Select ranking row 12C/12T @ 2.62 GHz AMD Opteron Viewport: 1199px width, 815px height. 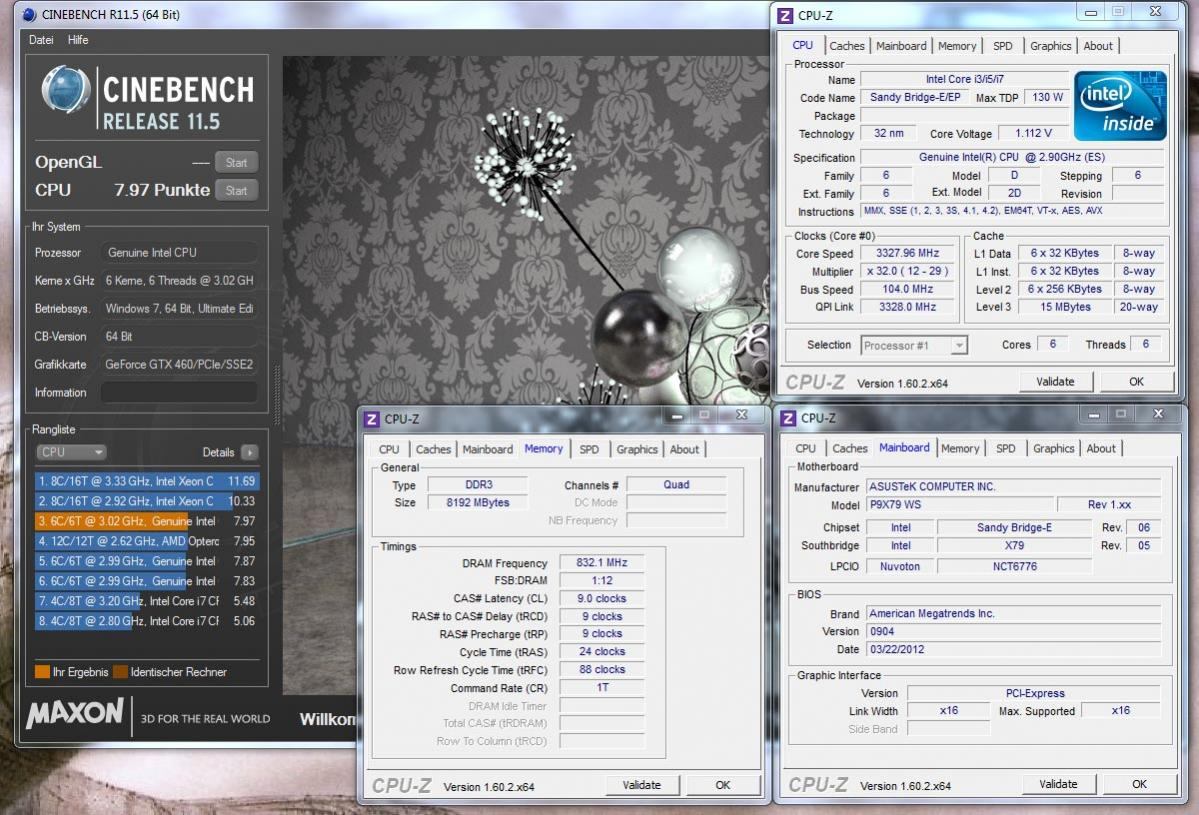tap(147, 541)
